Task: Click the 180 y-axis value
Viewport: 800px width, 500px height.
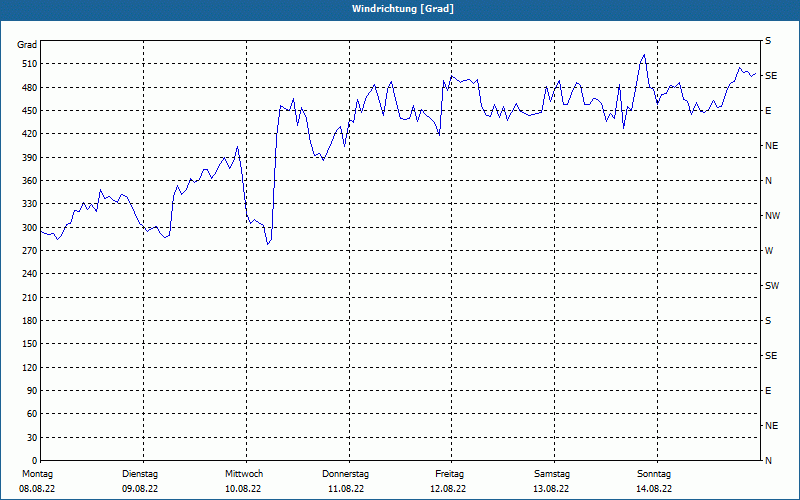Action: coord(29,321)
